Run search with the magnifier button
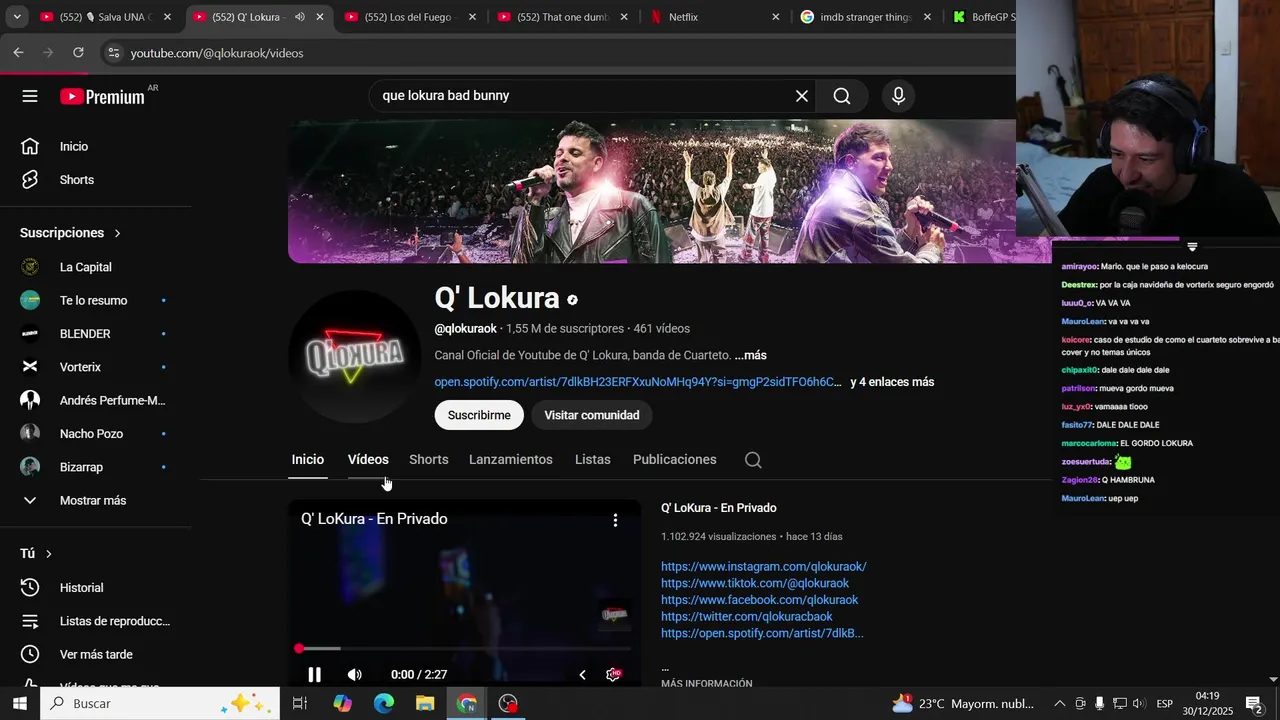1280x720 pixels. pyautogui.click(x=842, y=96)
